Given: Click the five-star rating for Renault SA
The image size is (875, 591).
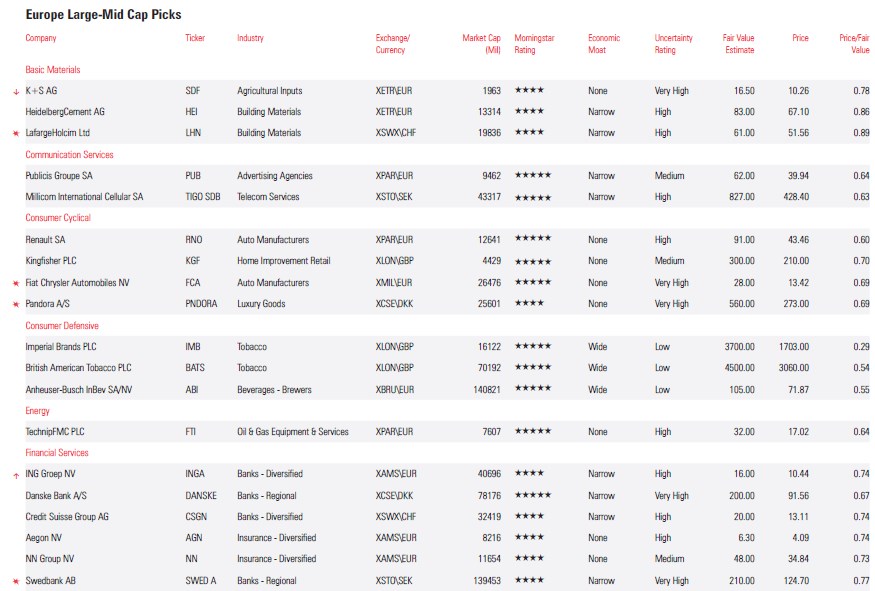Looking at the screenshot, I should click(x=532, y=240).
